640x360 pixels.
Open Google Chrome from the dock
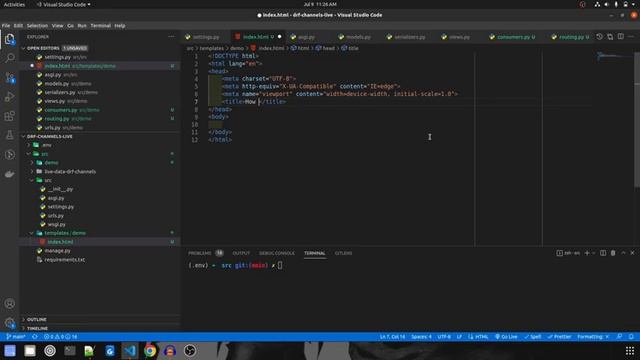click(150, 351)
